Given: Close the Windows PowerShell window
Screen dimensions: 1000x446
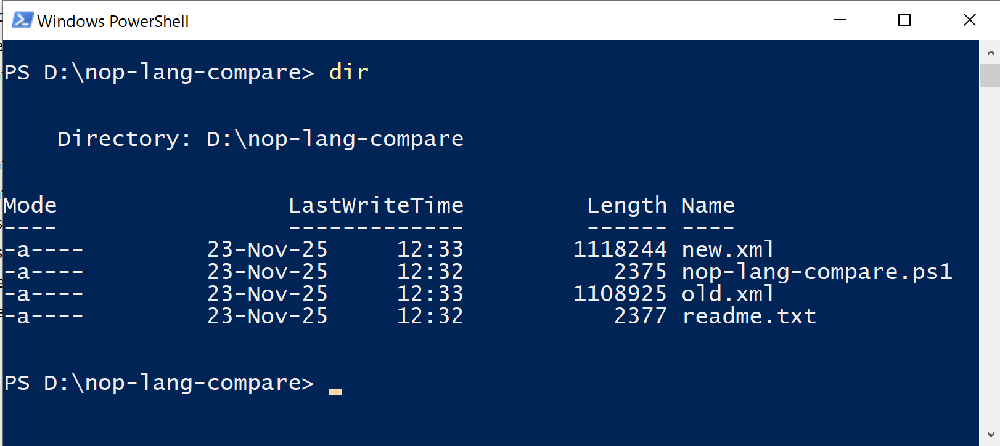Looking at the screenshot, I should 967,20.
